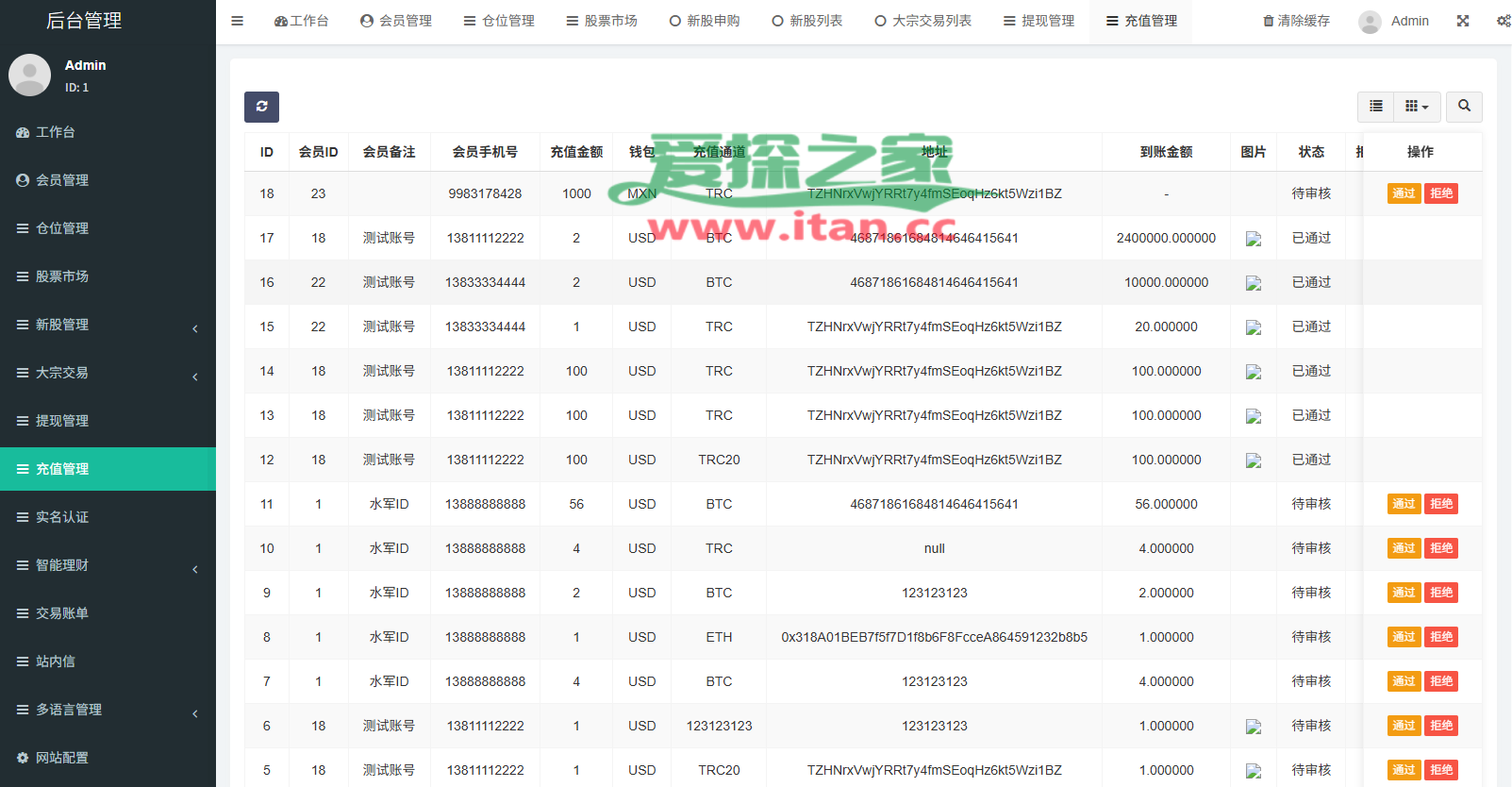Click the refresh table button

point(261,107)
